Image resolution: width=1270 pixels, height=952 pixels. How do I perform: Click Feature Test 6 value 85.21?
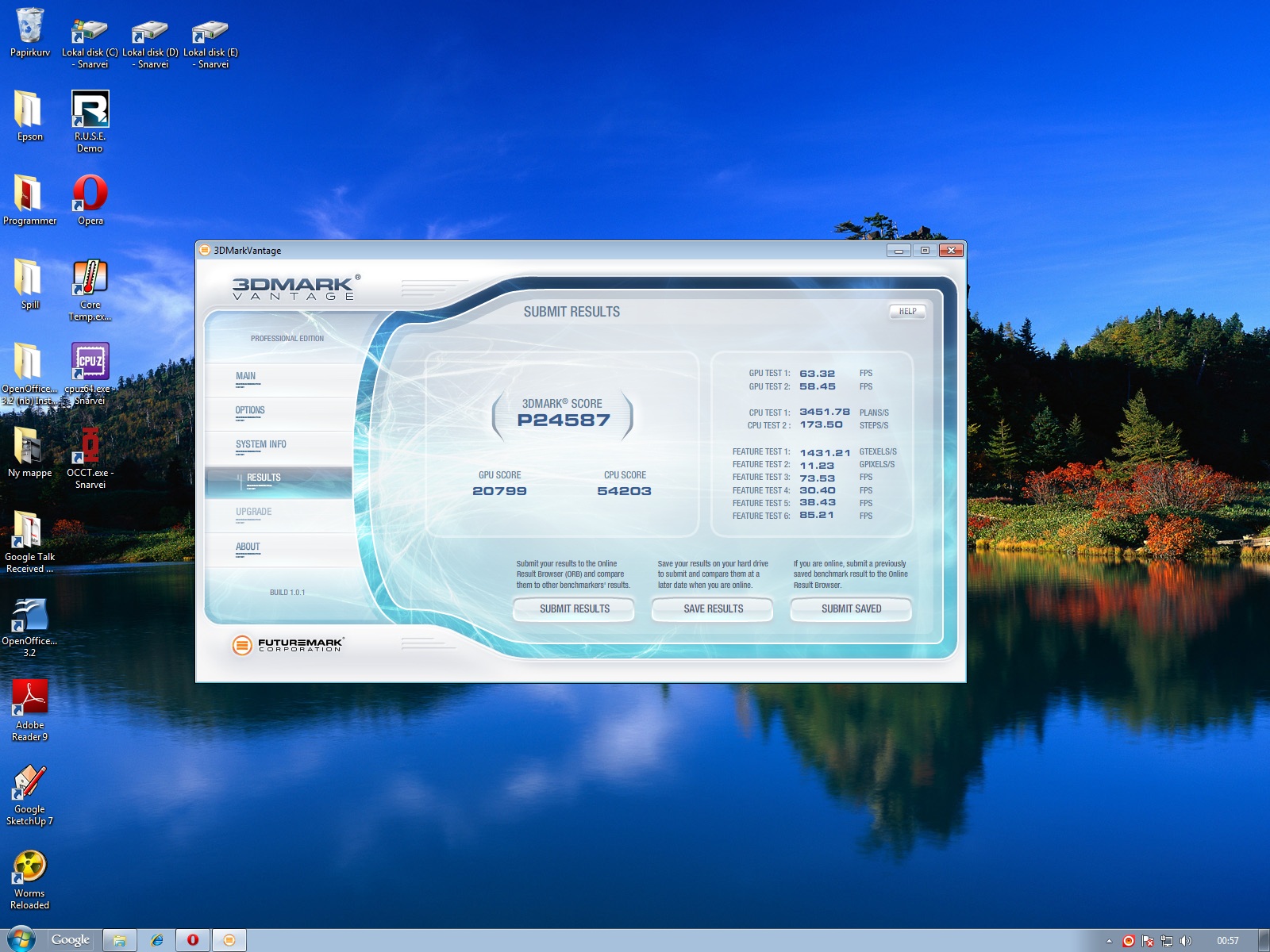point(817,515)
